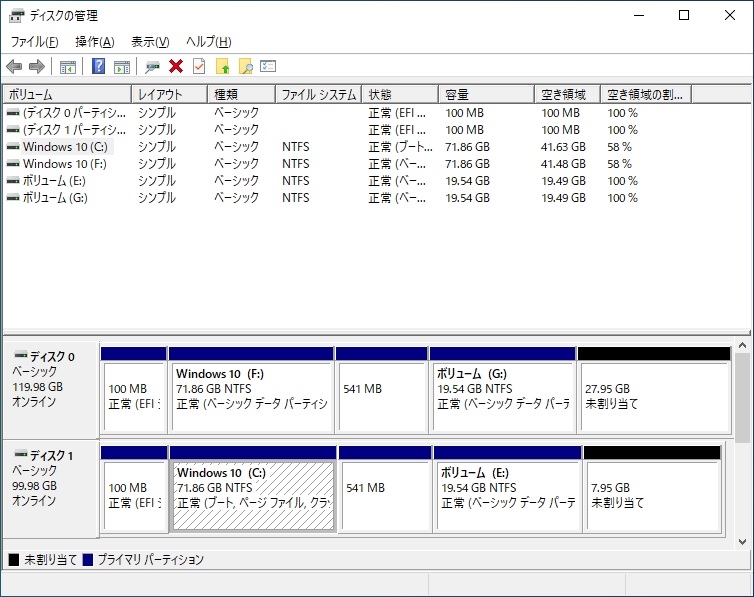Screen dimensions: 754x597
Task: Sort by the 空き領域の割... column header
Action: point(646,94)
